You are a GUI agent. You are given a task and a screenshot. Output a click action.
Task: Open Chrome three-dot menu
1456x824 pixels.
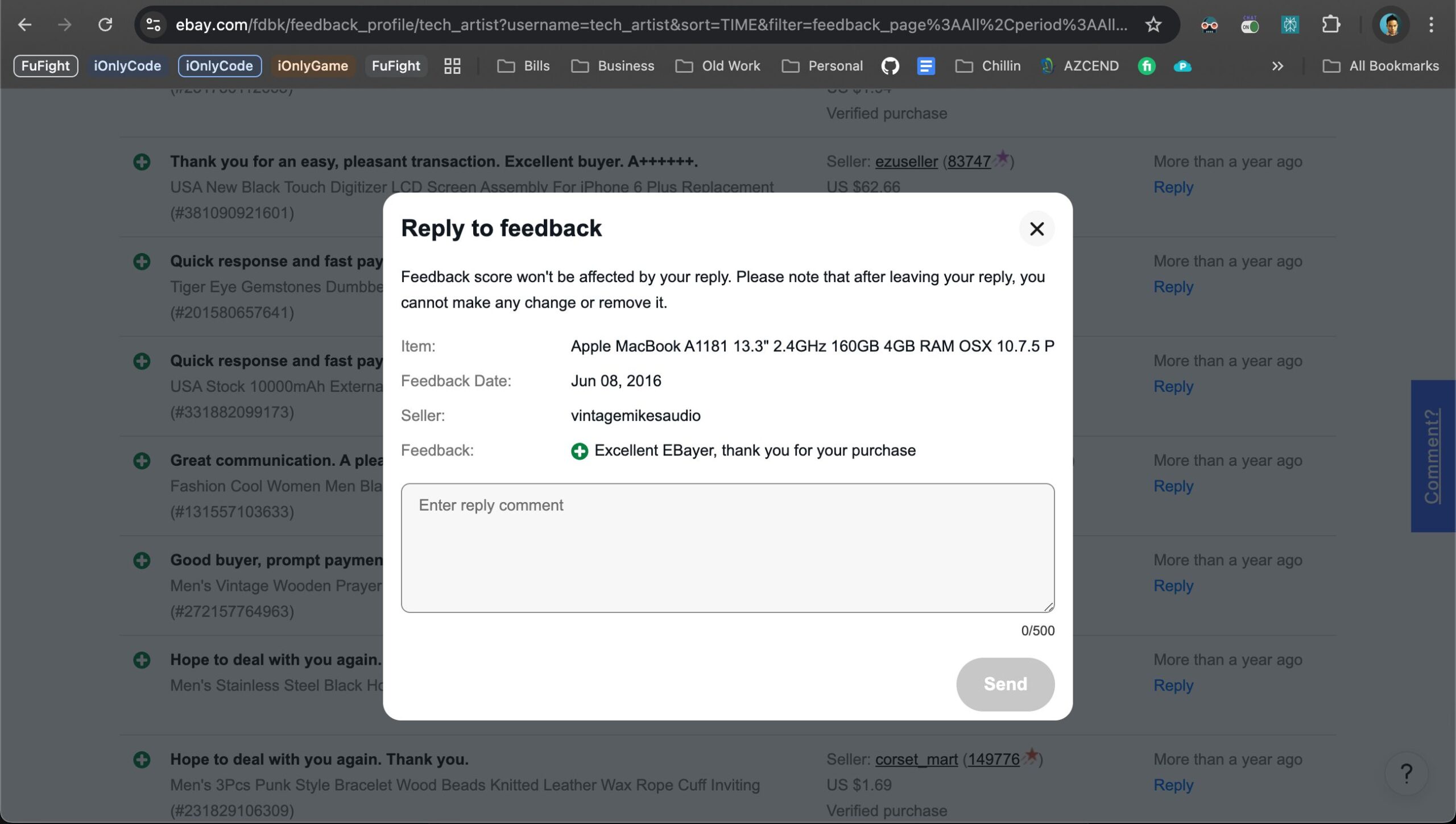coord(1432,24)
